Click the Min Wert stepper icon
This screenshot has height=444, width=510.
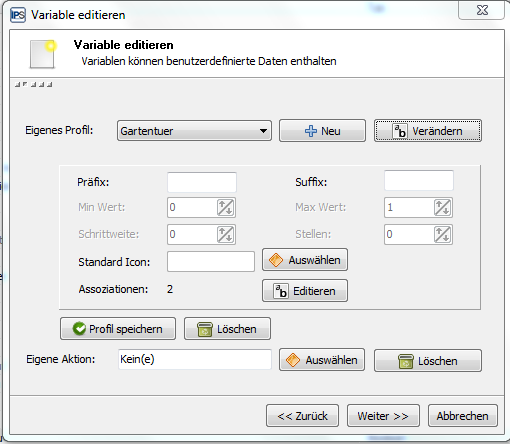[x=226, y=207]
